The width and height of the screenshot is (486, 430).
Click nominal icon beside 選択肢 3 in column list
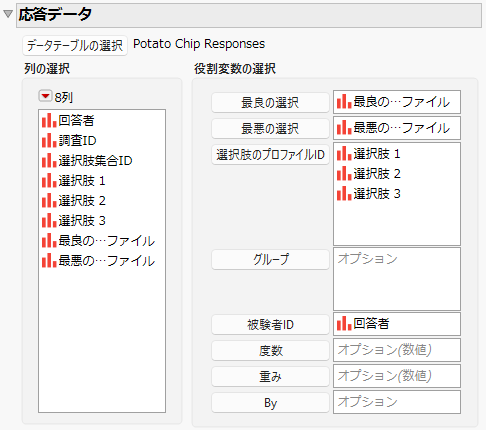[x=49, y=220]
